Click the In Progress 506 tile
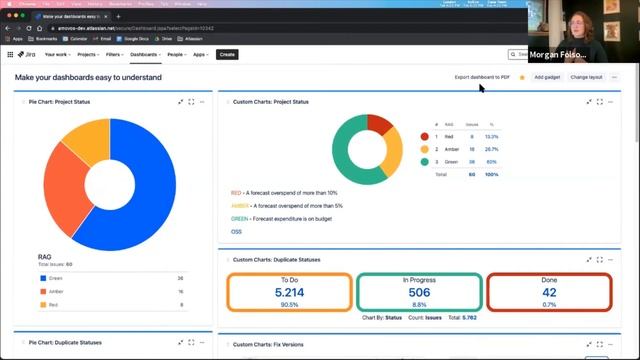Viewport: 640px width, 360px height. (x=419, y=292)
